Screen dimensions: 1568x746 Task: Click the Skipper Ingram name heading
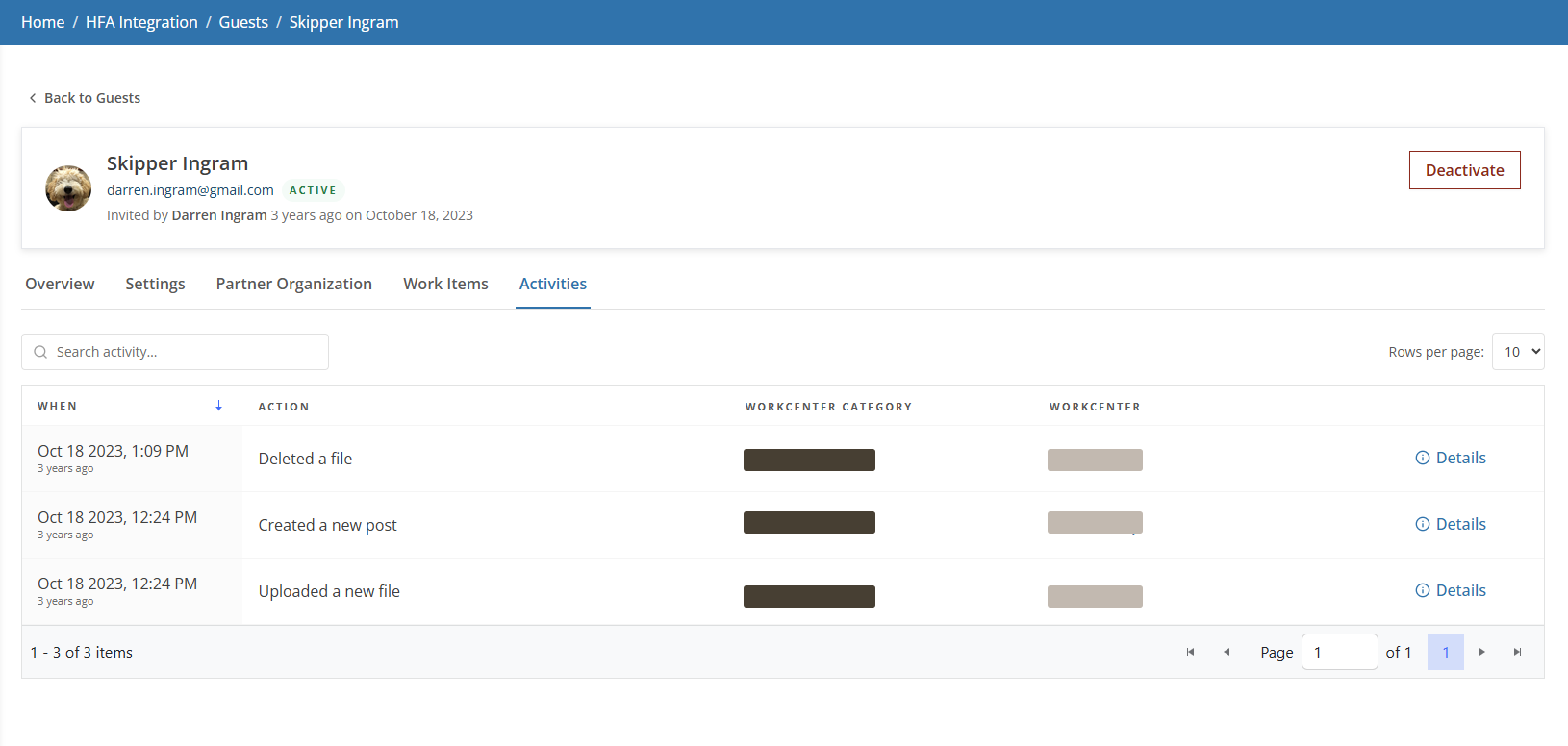point(177,163)
